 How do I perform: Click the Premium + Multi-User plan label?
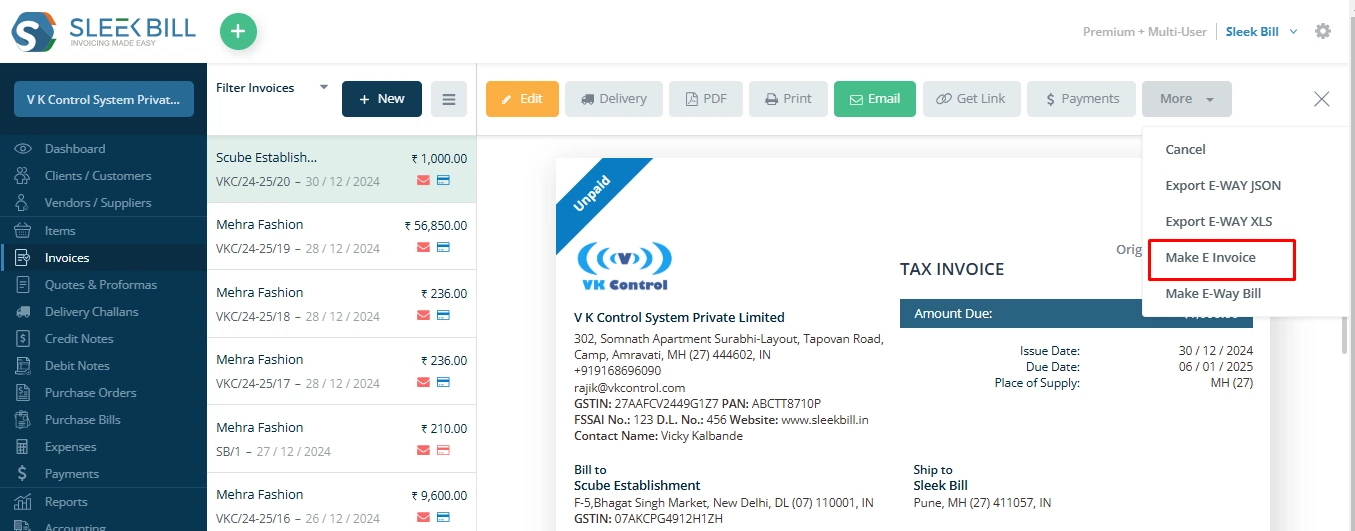tap(1144, 32)
